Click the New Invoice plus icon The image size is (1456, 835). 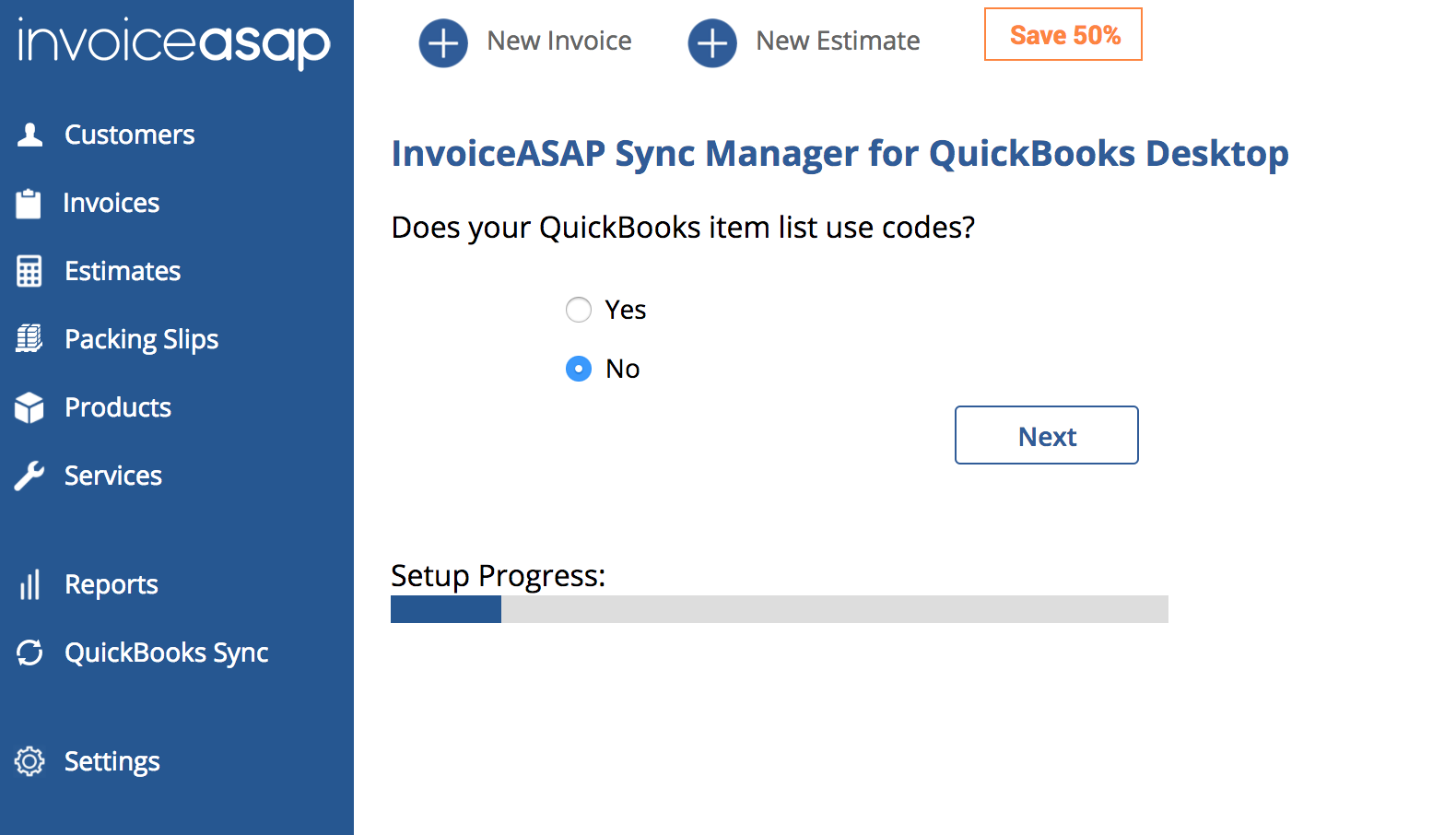443,43
